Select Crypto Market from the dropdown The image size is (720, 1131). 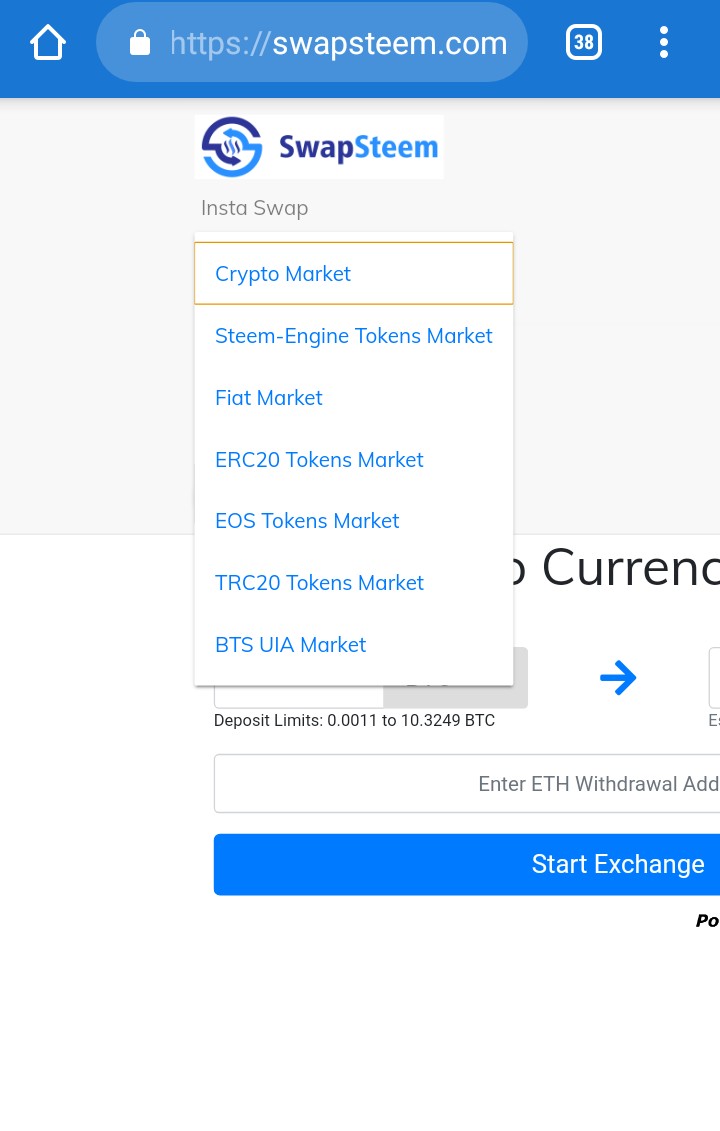tap(354, 273)
